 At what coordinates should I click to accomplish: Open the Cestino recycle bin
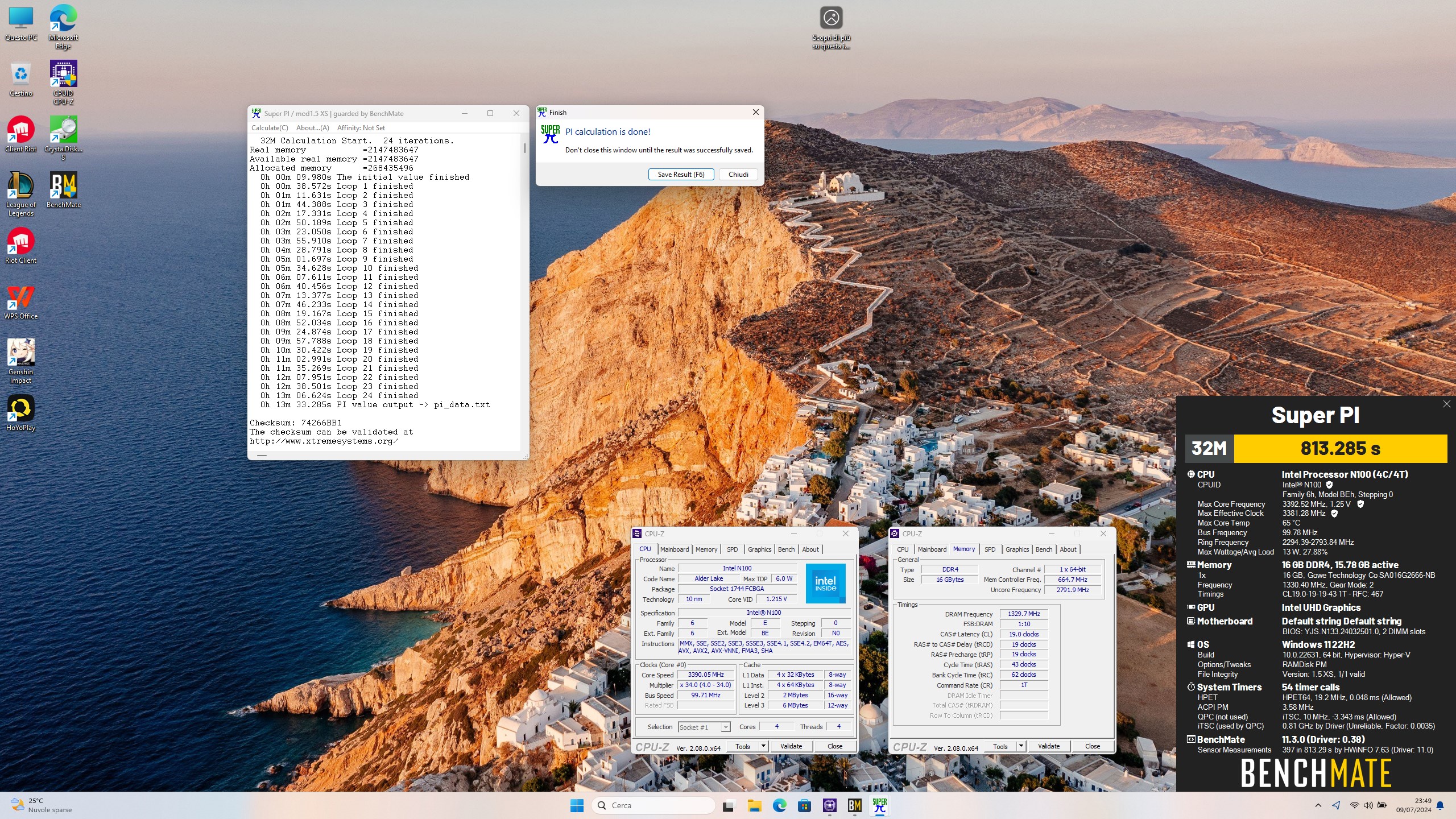(x=21, y=78)
